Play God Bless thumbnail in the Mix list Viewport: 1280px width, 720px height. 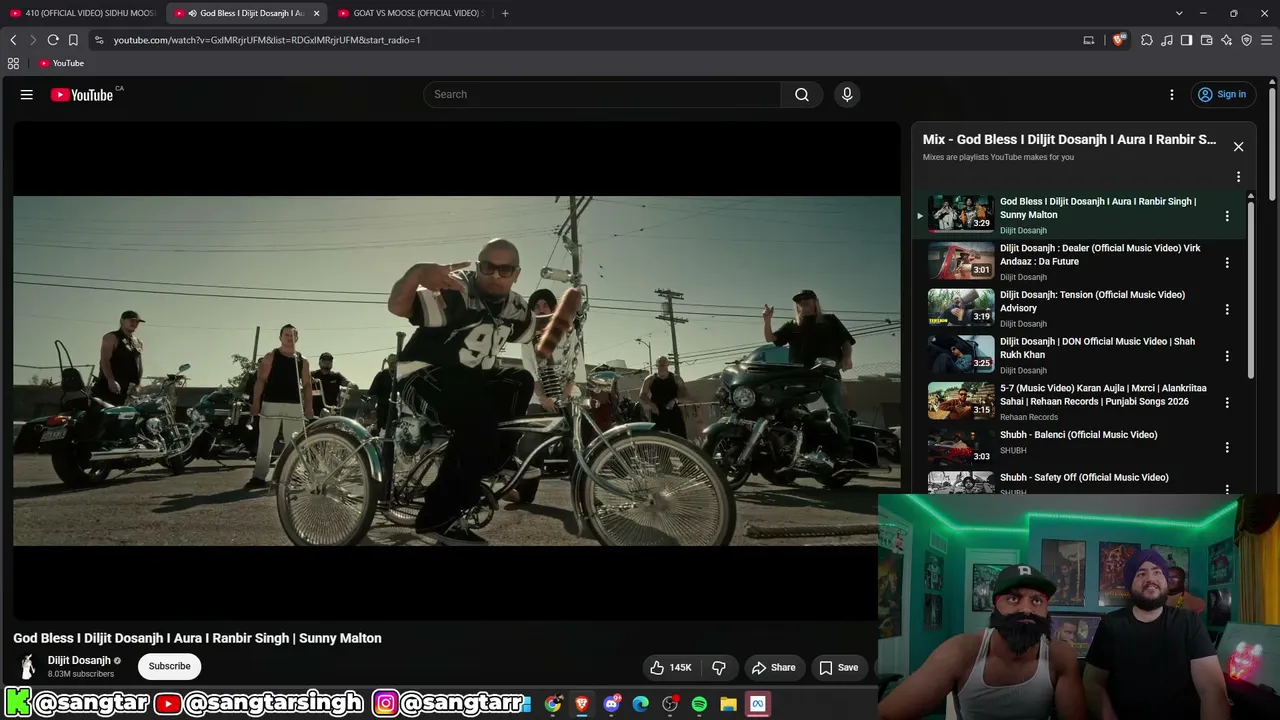(961, 214)
